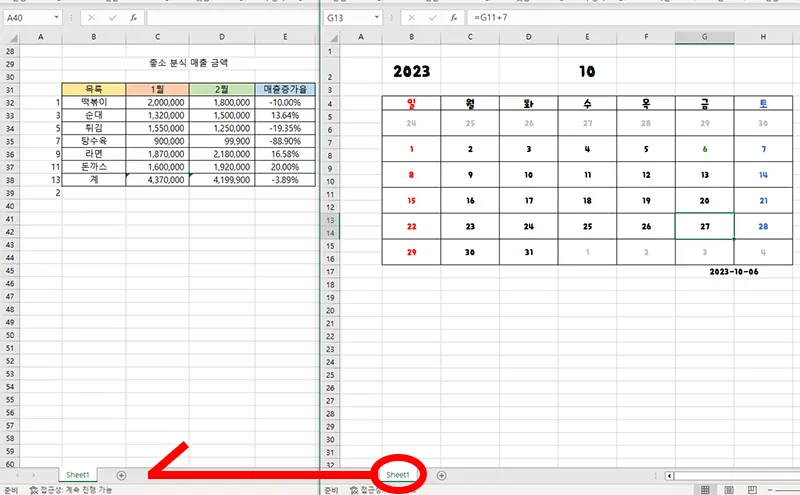Click the month number 10 cell above the calendar
800x495 pixels.
587,71
